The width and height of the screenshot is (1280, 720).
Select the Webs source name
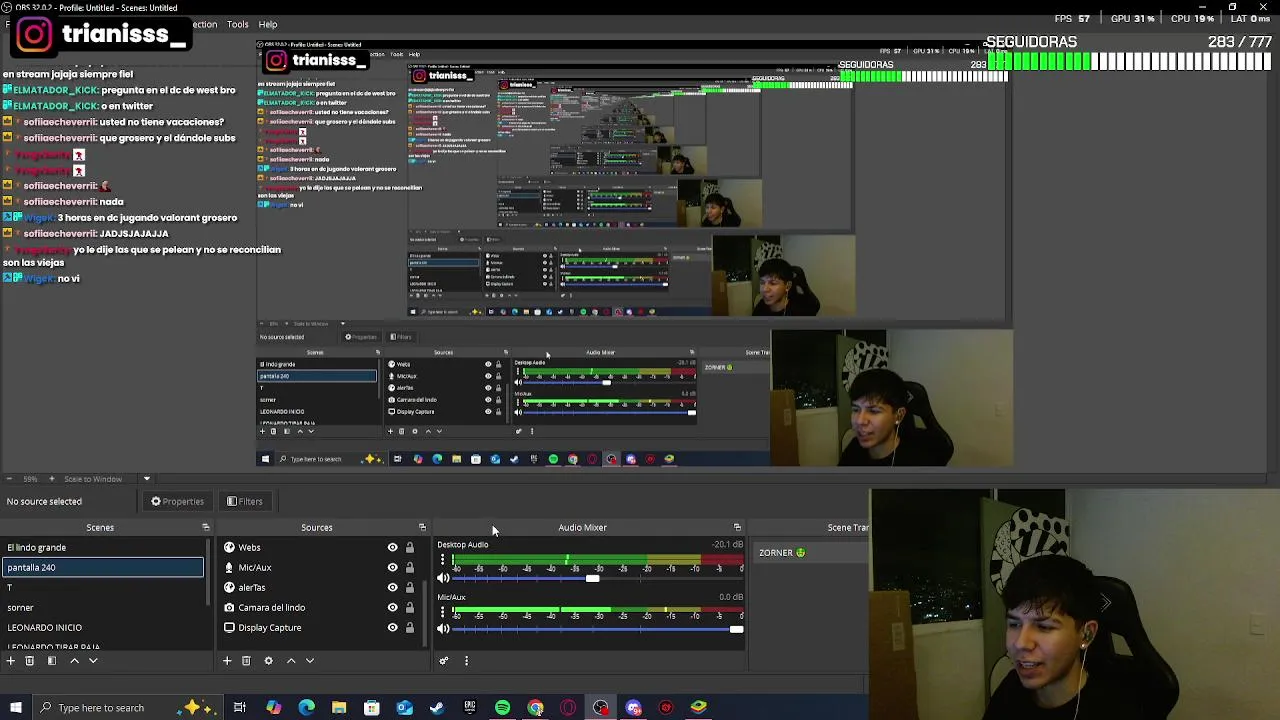(x=249, y=547)
